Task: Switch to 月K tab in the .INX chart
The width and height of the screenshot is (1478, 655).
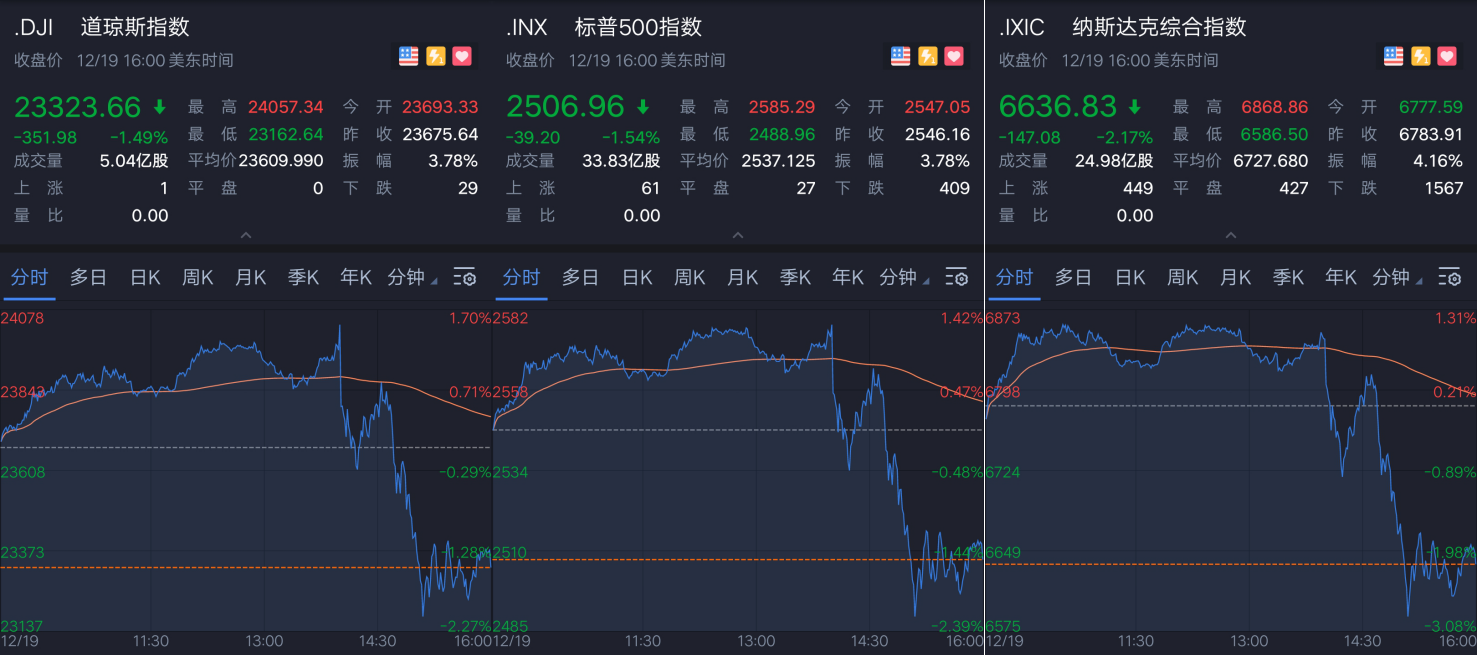Action: 742,277
